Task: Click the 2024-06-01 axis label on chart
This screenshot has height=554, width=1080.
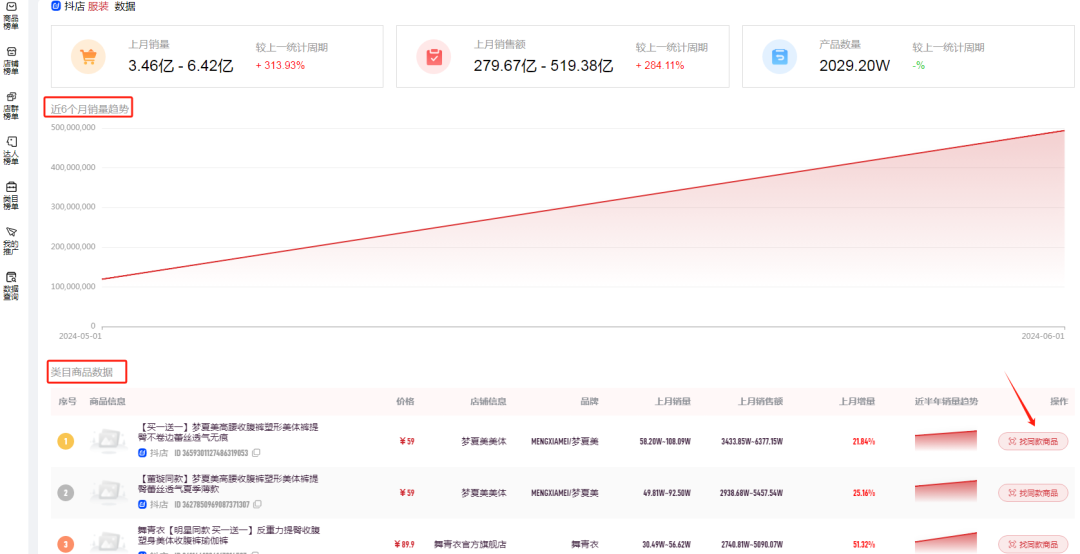Action: (1043, 336)
